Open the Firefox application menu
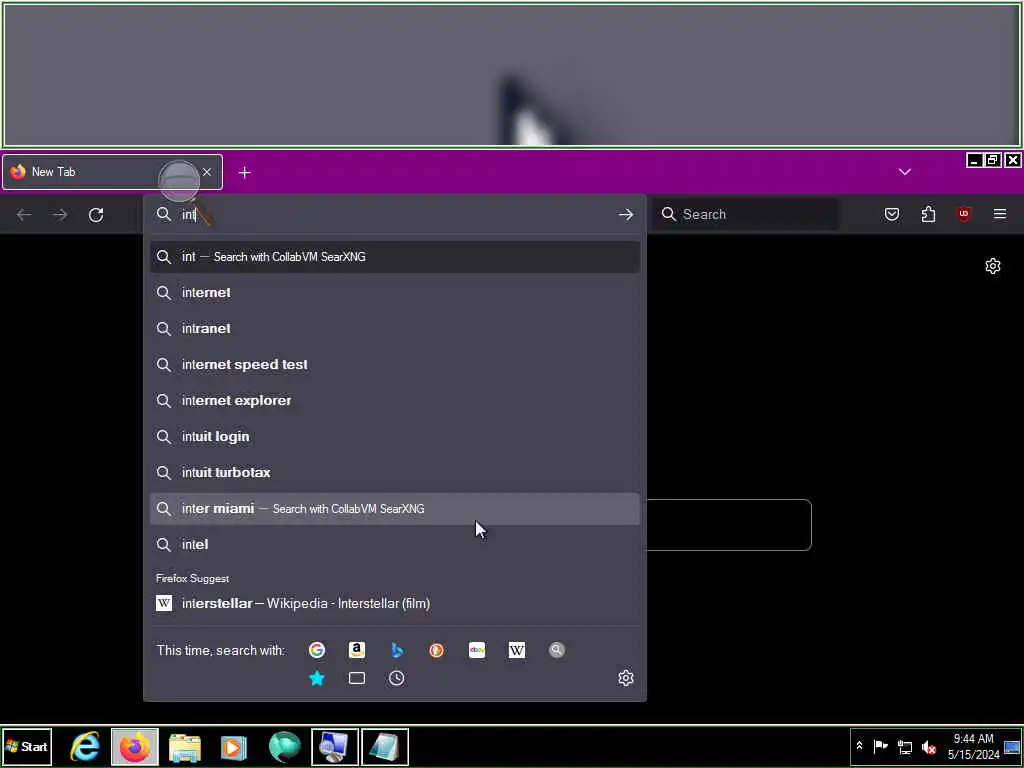1024x768 pixels. (x=1000, y=214)
